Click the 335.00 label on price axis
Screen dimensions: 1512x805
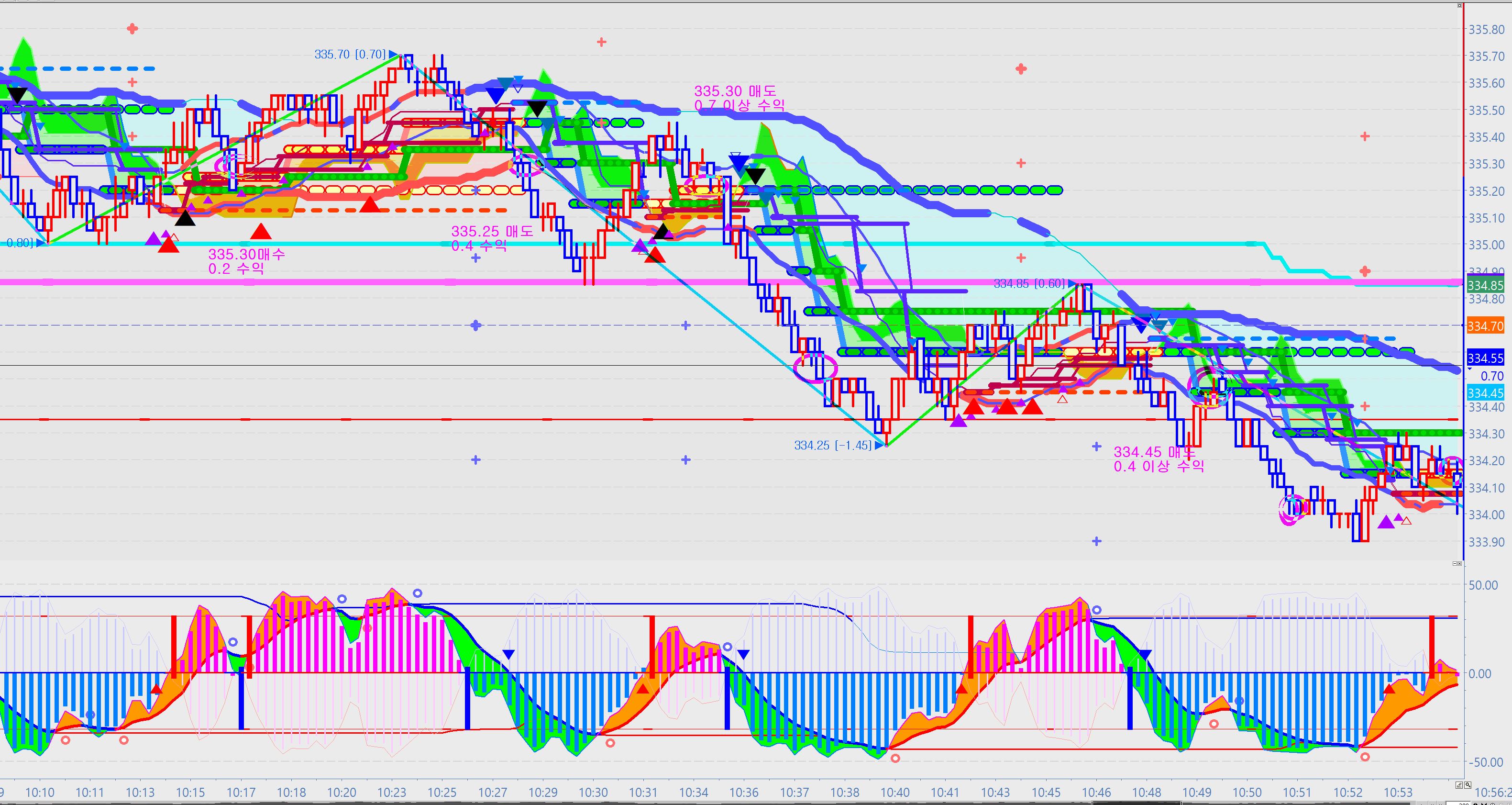pos(1487,245)
